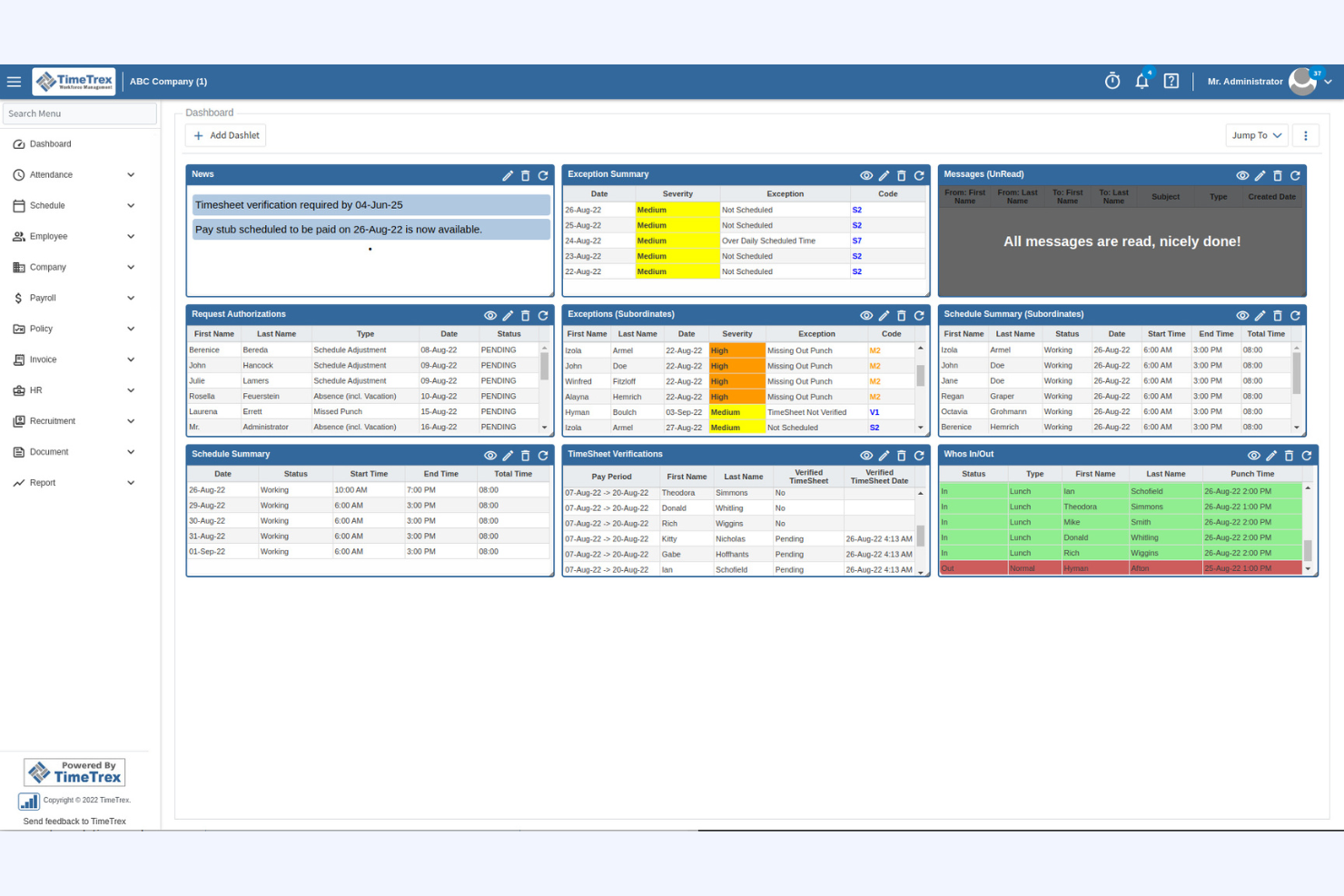Click the Add Dashlet button
Viewport: 1344px width, 896px height.
point(225,134)
